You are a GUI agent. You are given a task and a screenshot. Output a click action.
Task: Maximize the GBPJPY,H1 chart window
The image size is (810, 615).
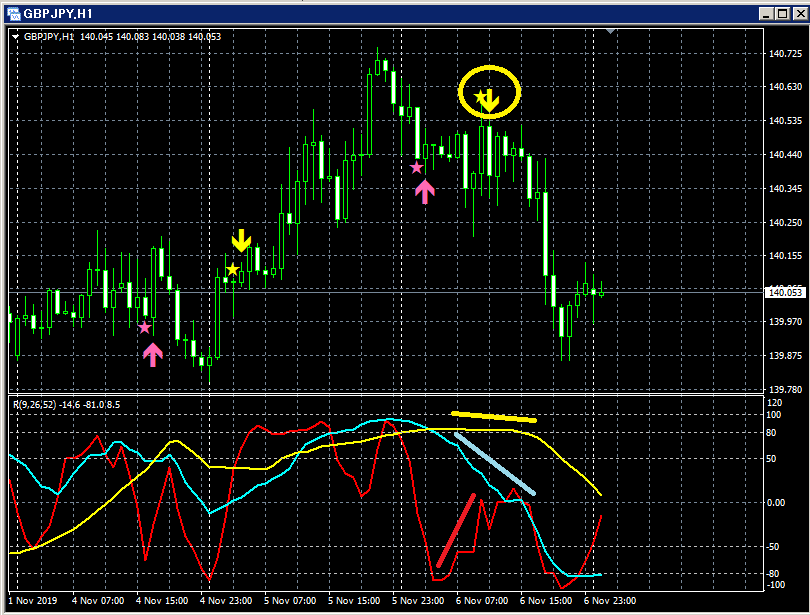783,14
